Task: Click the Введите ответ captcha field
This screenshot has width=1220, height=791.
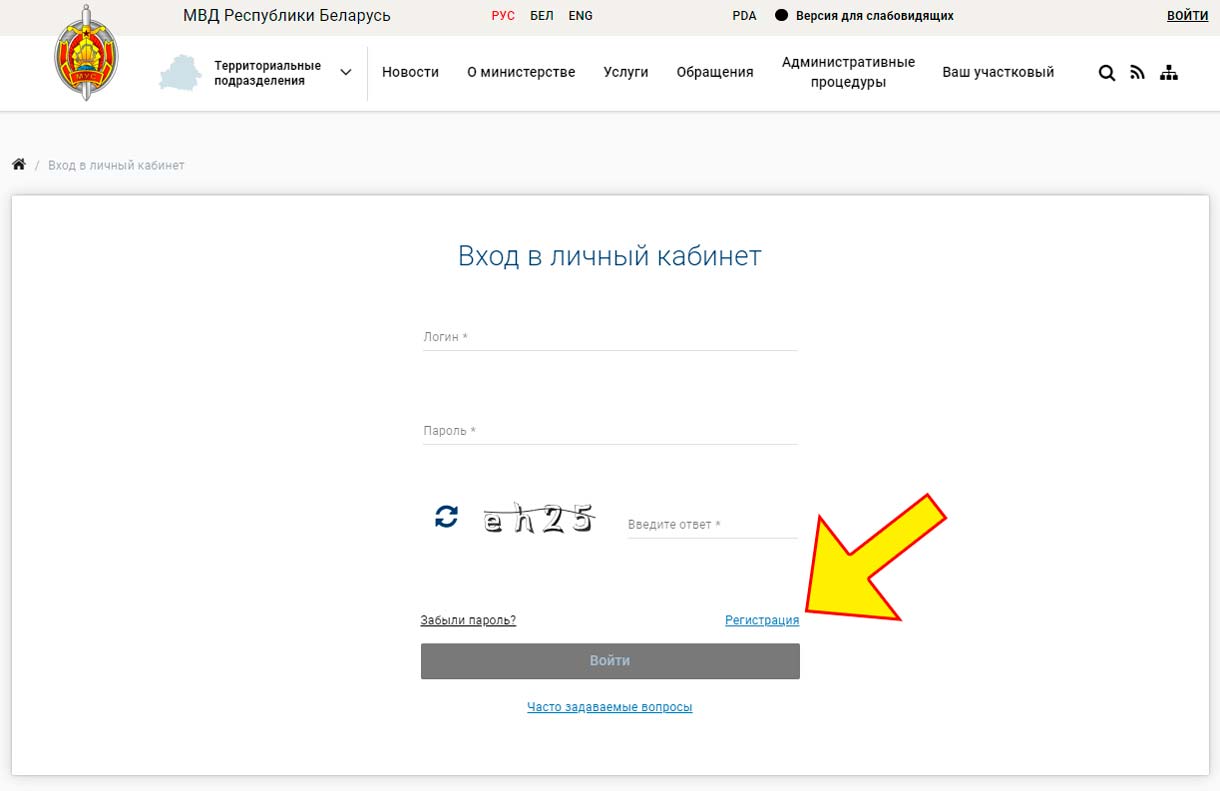Action: tap(712, 525)
